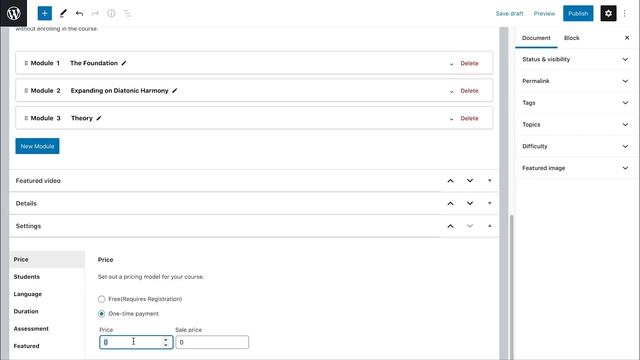Move Featured video panel up

coord(450,180)
